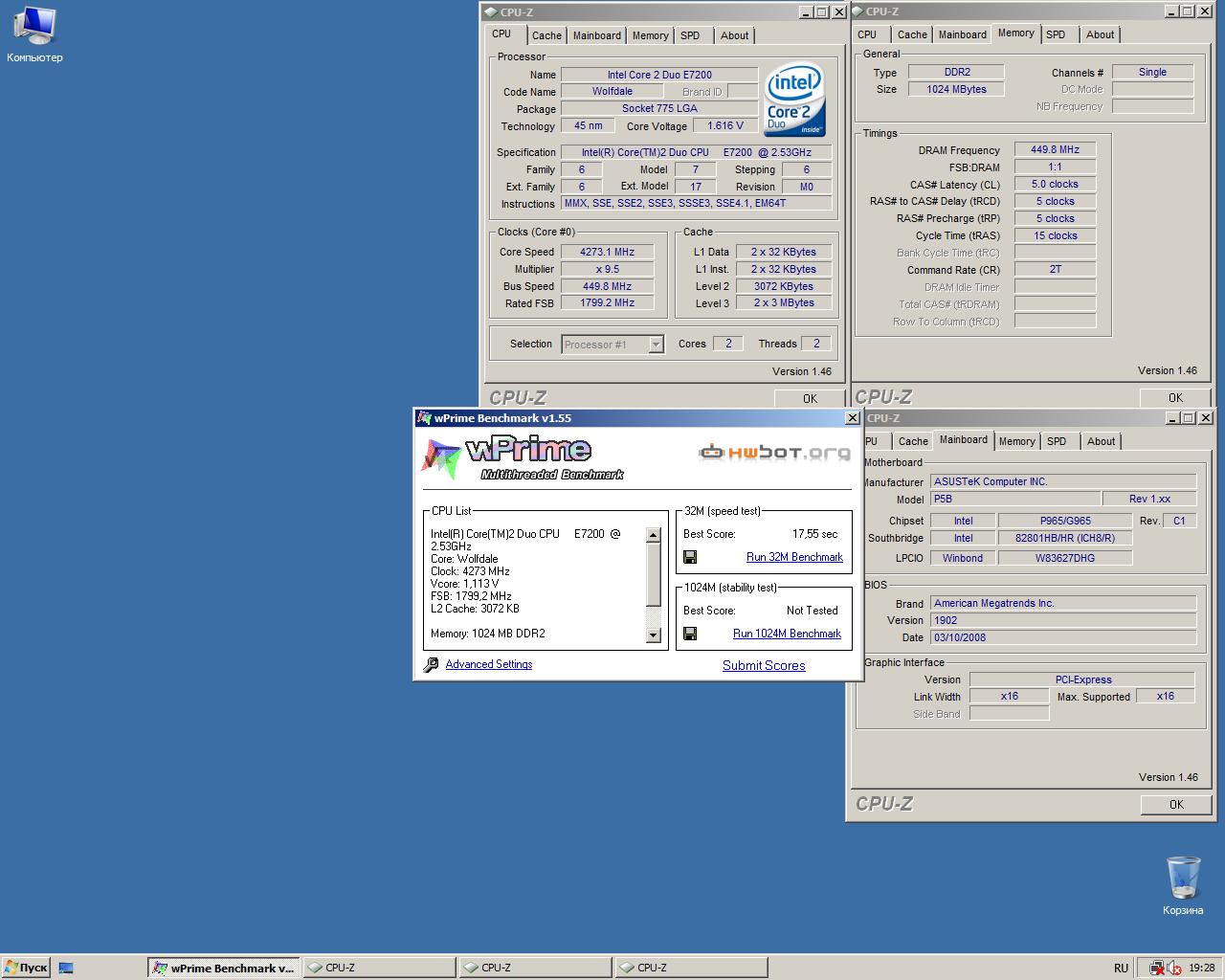Image resolution: width=1225 pixels, height=980 pixels.
Task: Click the Rated FSB value "1799.2 MHz"
Action: click(x=607, y=302)
